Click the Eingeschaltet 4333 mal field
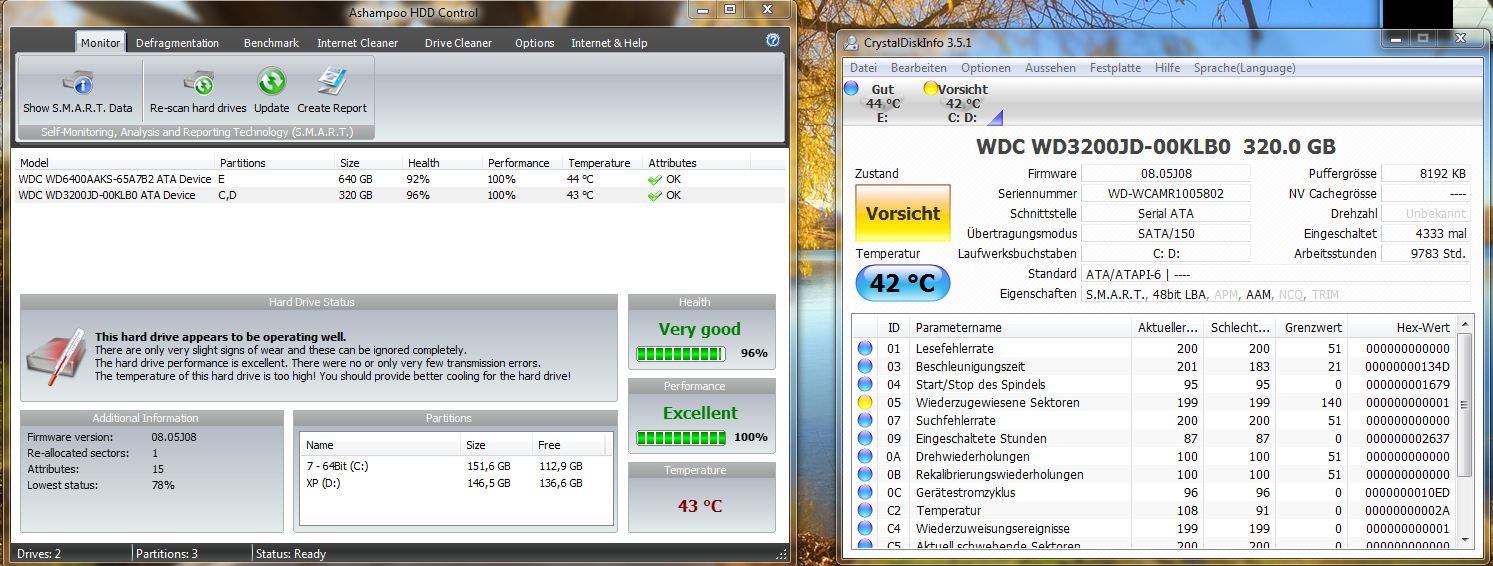 click(x=1426, y=233)
